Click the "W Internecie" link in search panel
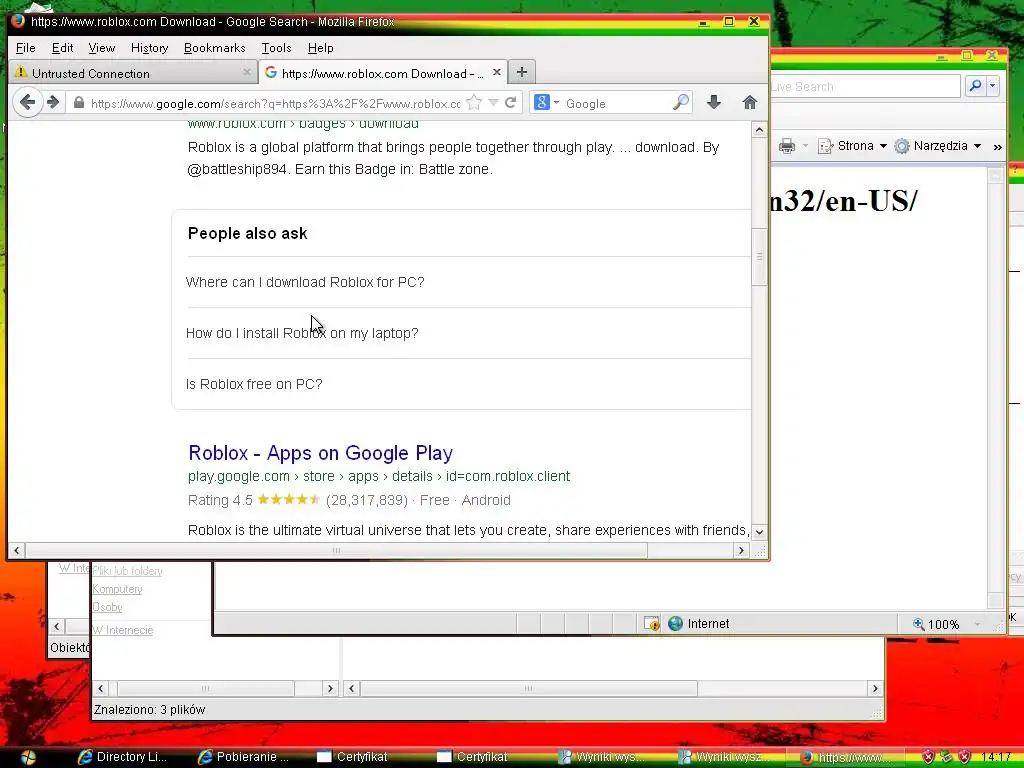The height and width of the screenshot is (768, 1024). pyautogui.click(x=123, y=630)
